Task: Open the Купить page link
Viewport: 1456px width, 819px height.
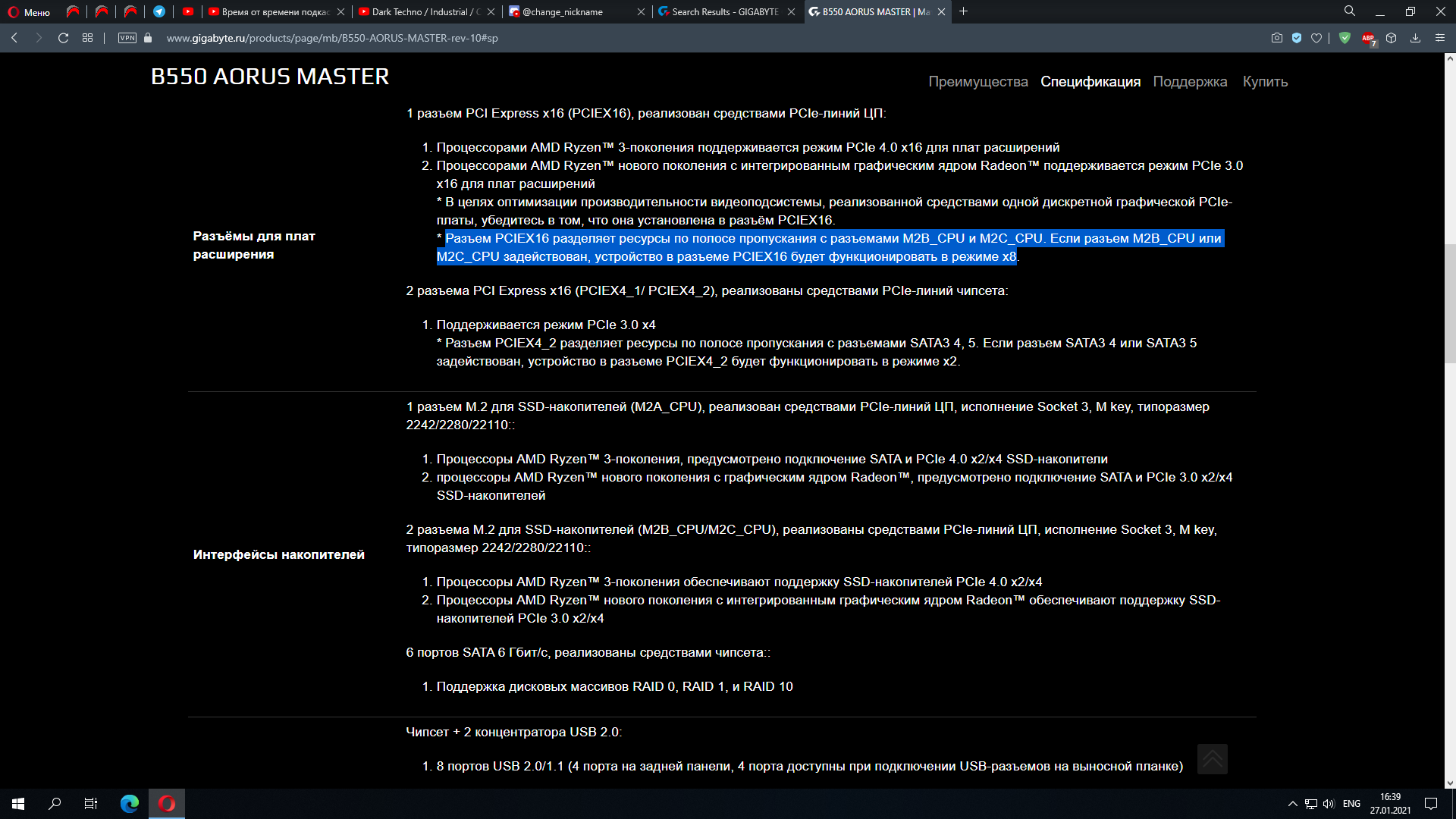Action: point(1265,82)
